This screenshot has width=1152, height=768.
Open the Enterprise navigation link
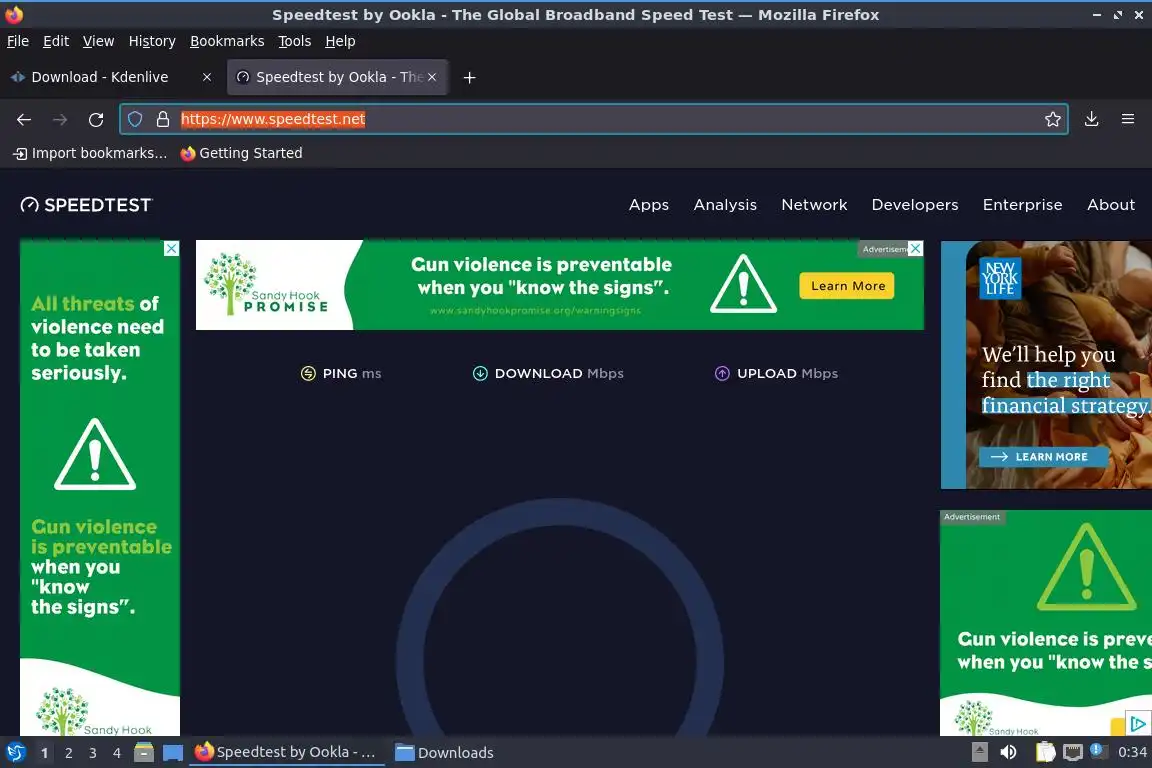[x=1023, y=205]
